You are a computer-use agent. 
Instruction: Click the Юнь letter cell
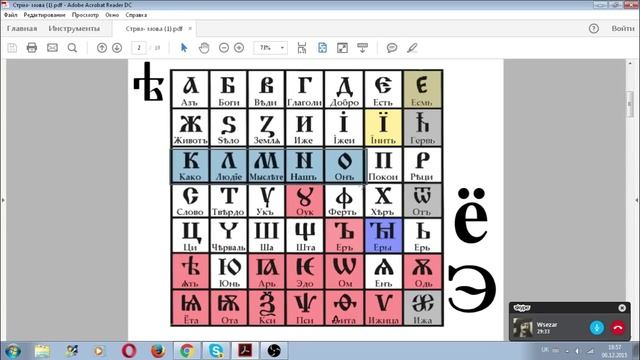tap(229, 271)
